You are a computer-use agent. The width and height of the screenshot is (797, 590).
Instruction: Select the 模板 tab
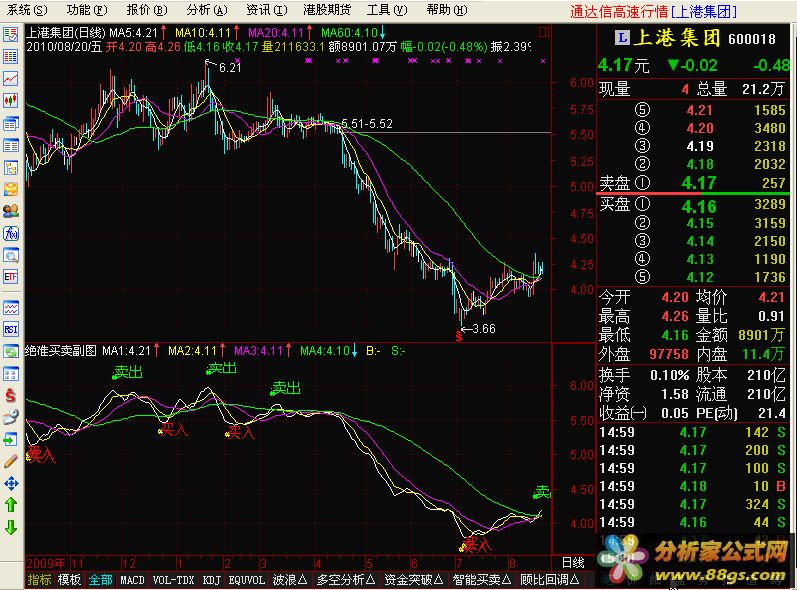69,580
